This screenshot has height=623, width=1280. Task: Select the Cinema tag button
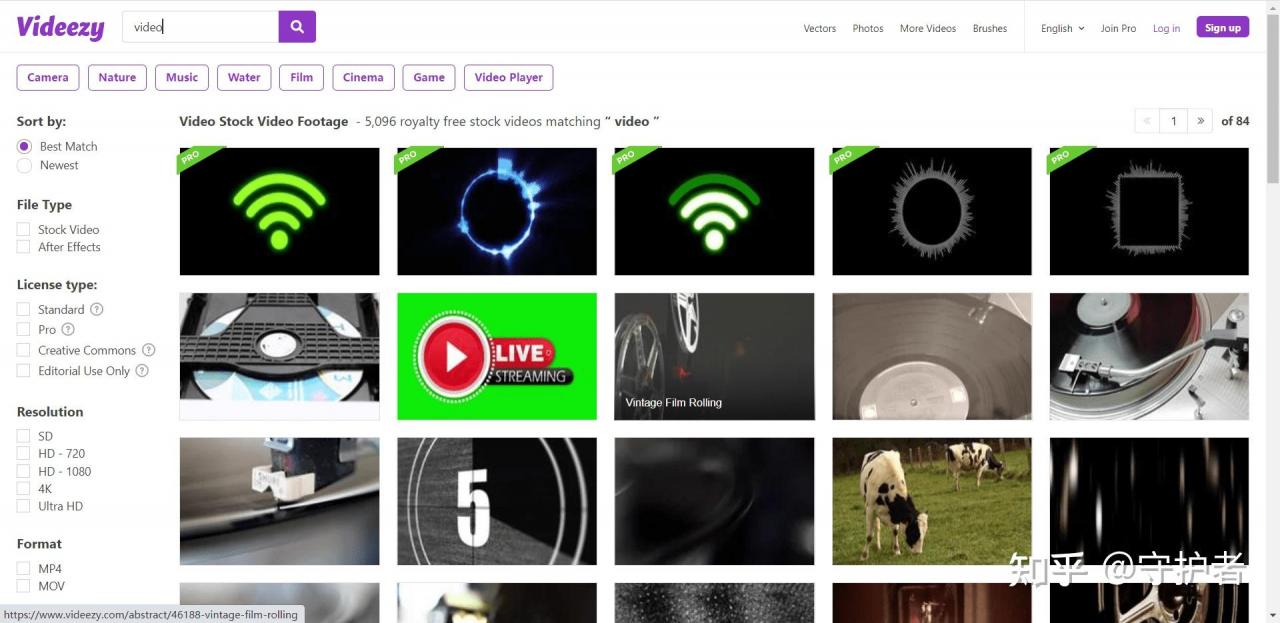[x=363, y=77]
